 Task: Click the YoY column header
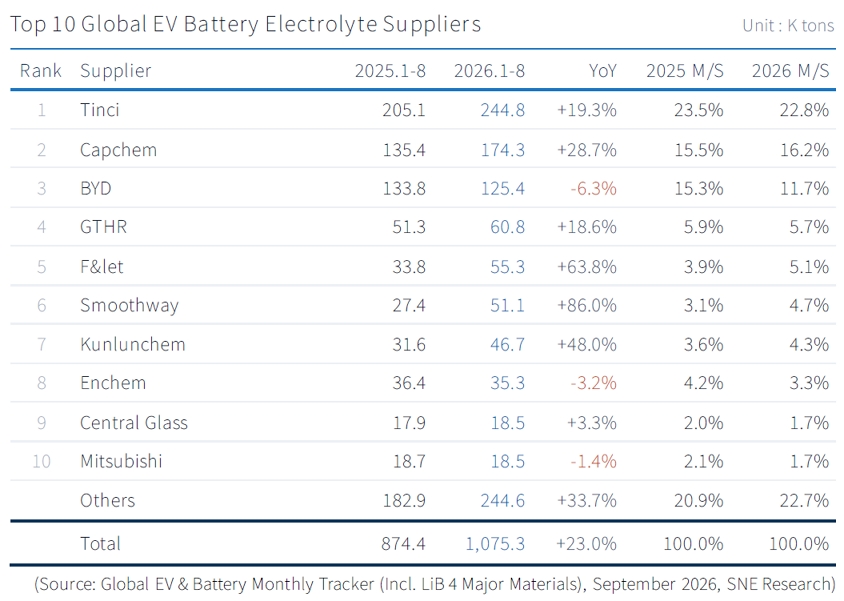(602, 71)
